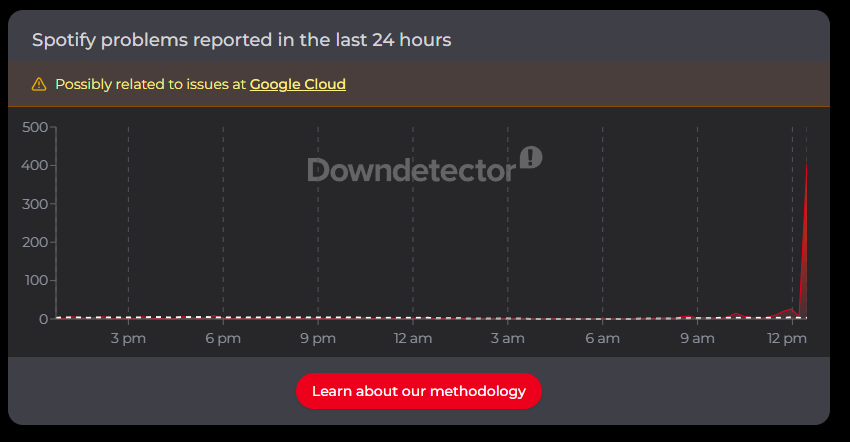Viewport: 850px width, 442px height.
Task: Click the 3 pm axis label
Action: (x=128, y=338)
